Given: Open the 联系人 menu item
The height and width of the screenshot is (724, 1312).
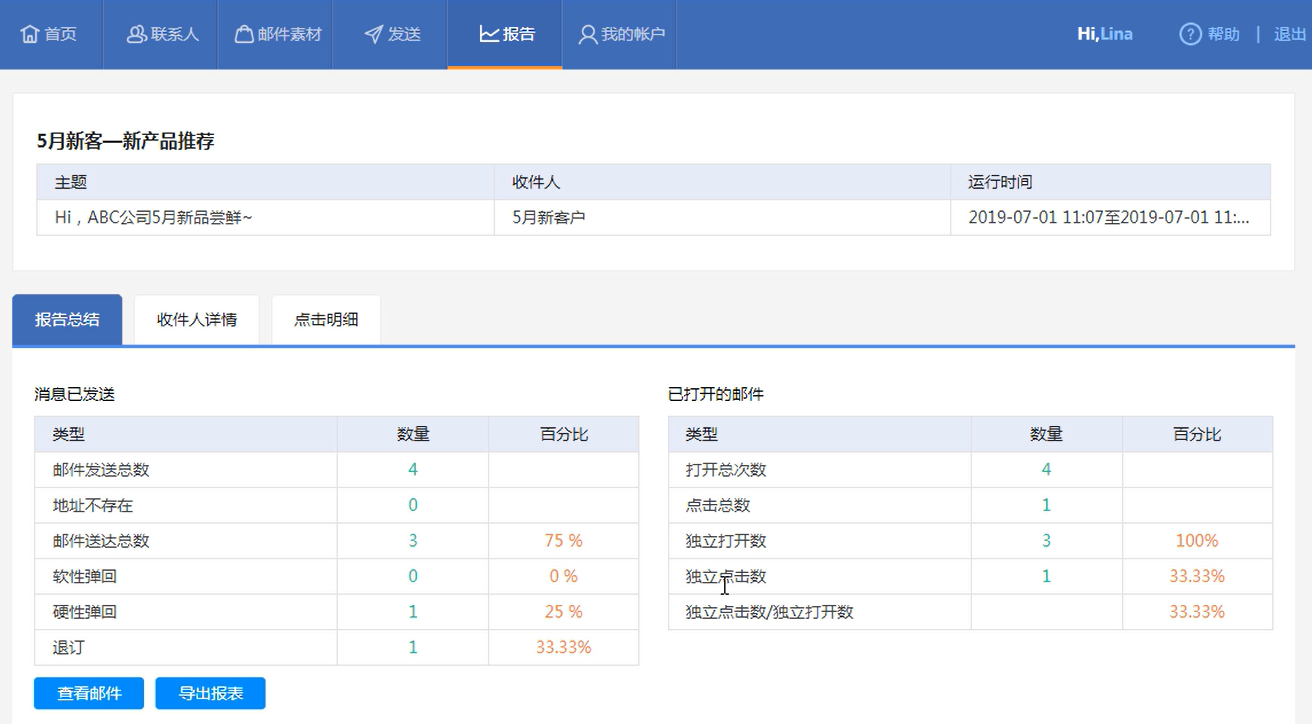Looking at the screenshot, I should pyautogui.click(x=162, y=34).
